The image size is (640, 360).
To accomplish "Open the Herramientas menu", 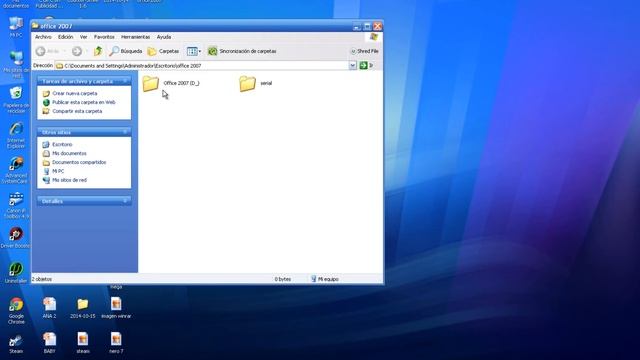I will tap(136, 37).
